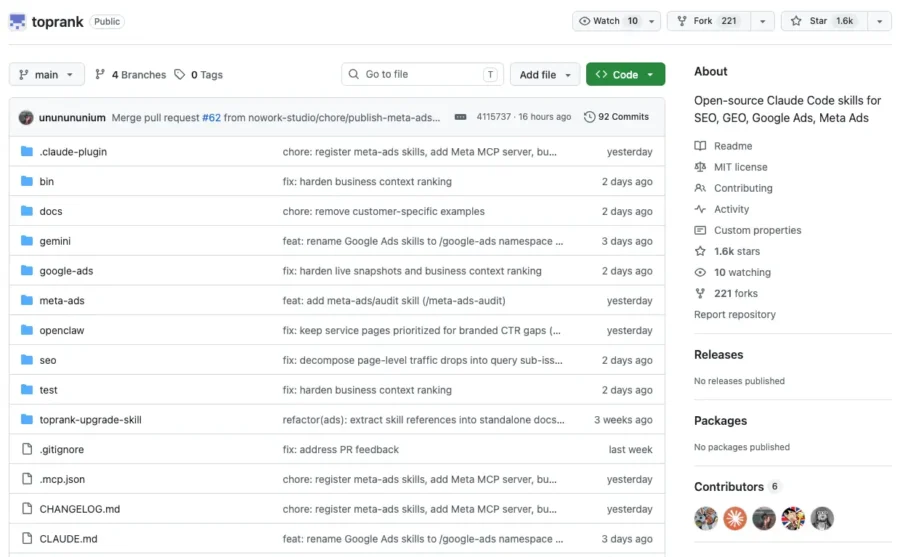The width and height of the screenshot is (900, 557).
Task: Click the first contributor avatar
Action: (705, 519)
